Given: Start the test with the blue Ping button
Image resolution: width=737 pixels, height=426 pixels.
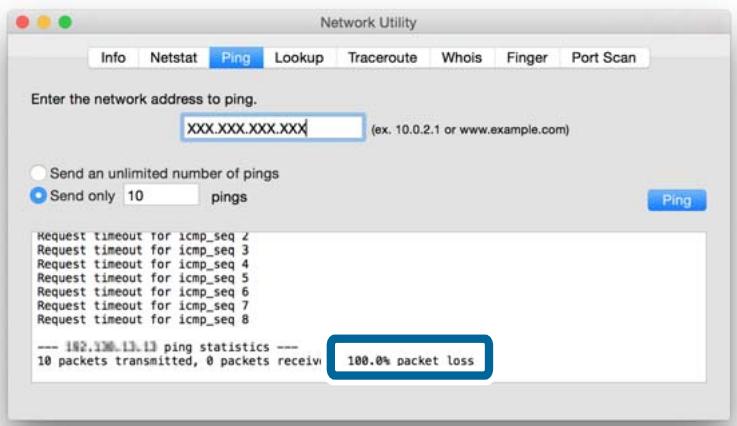Looking at the screenshot, I should click(x=677, y=200).
